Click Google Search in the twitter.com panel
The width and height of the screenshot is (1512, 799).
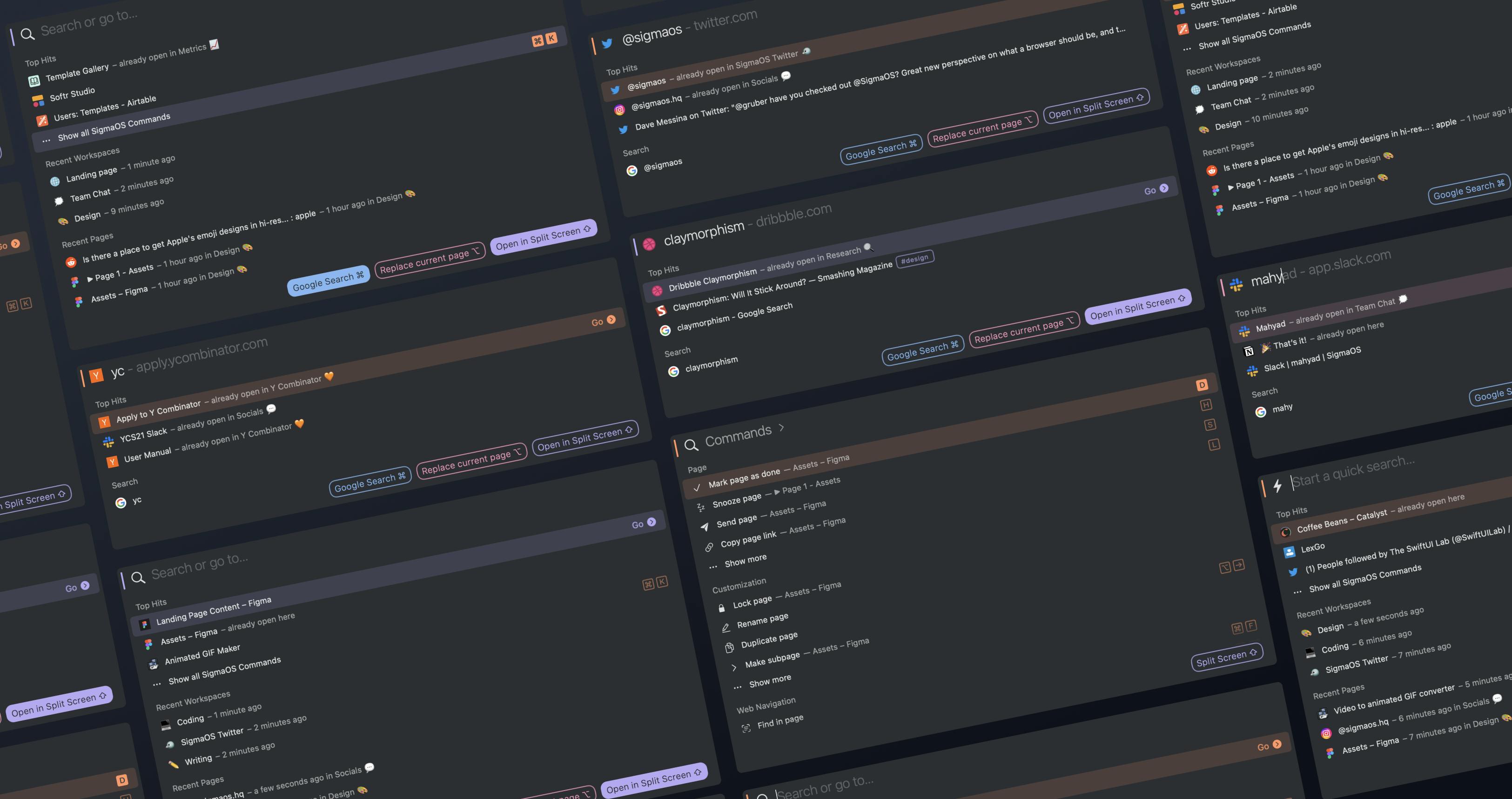pos(881,149)
